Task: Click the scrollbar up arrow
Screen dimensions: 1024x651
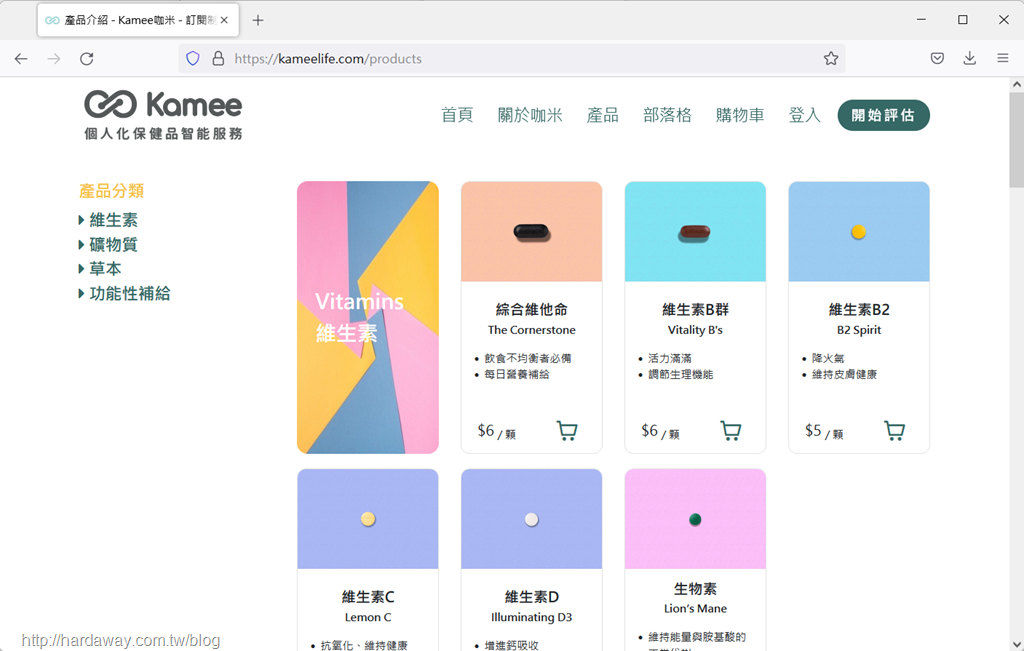Action: pyautogui.click(x=1016, y=84)
